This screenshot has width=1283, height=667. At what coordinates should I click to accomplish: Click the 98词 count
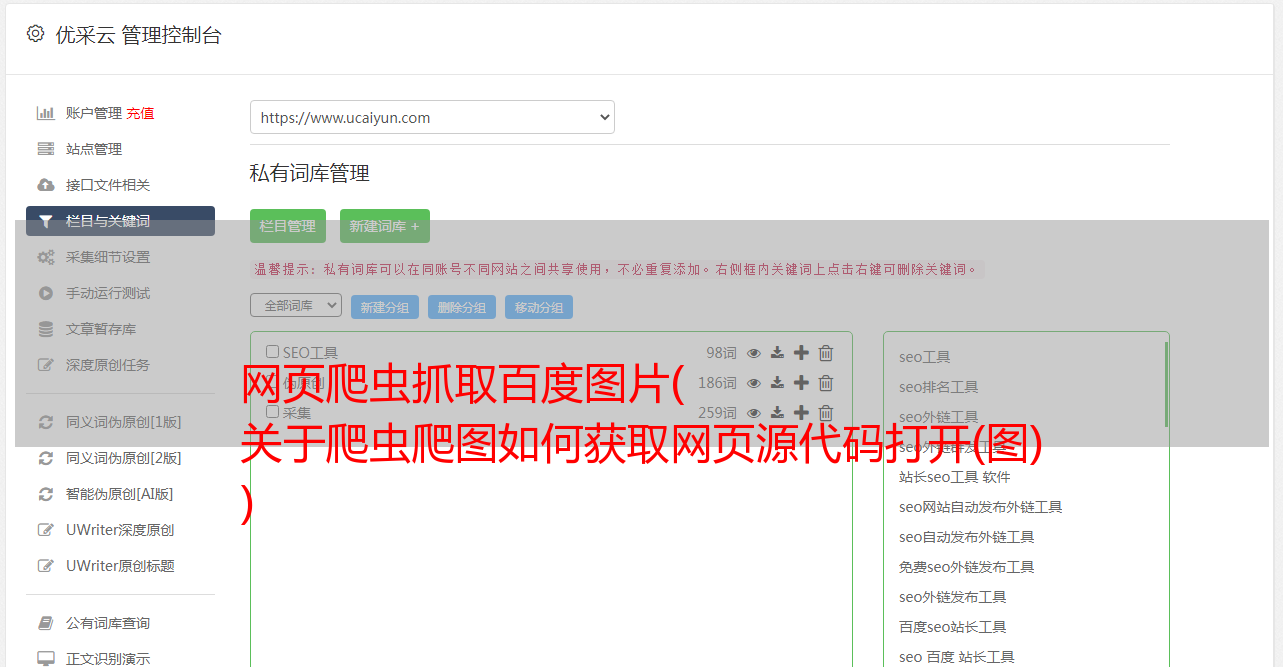click(x=721, y=353)
